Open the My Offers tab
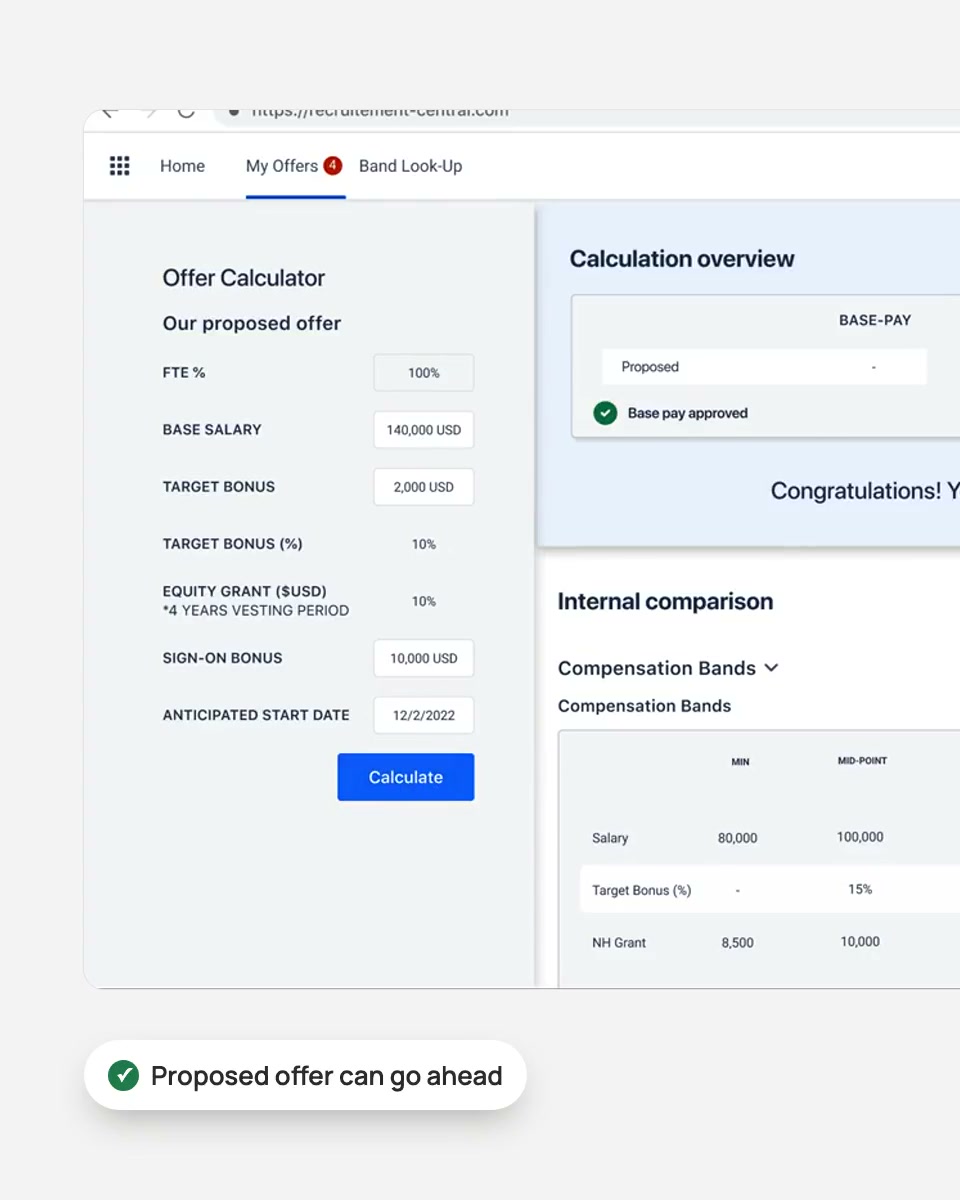 coord(282,166)
